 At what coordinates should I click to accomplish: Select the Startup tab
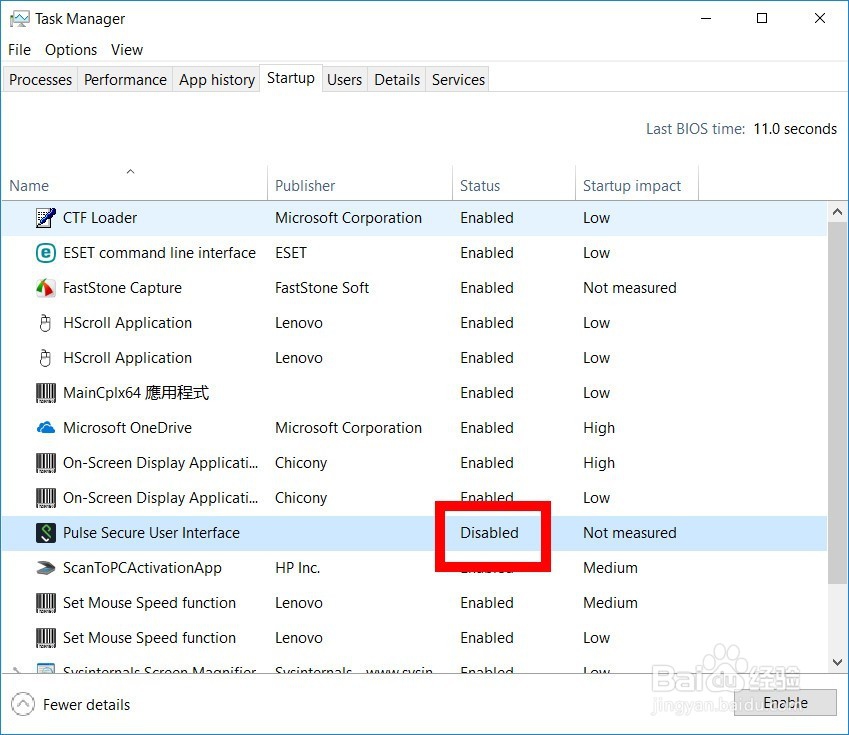click(x=291, y=78)
